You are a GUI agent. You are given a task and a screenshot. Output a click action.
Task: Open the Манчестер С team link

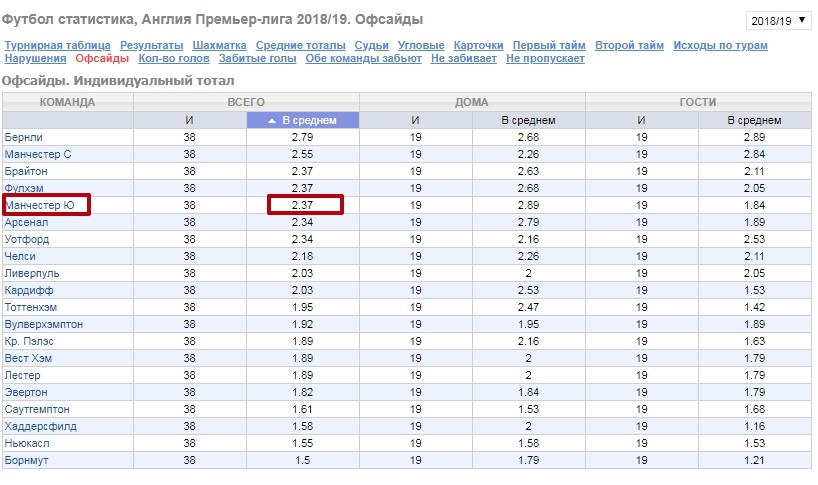point(38,154)
